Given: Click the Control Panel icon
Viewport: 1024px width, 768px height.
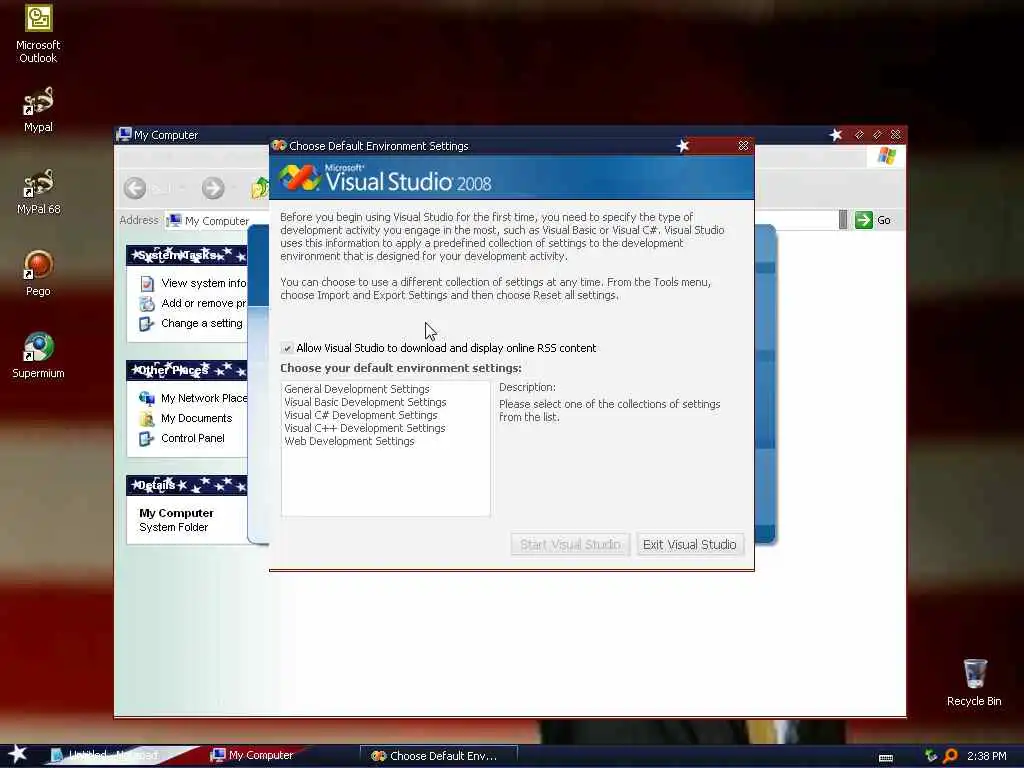Looking at the screenshot, I should [146, 438].
